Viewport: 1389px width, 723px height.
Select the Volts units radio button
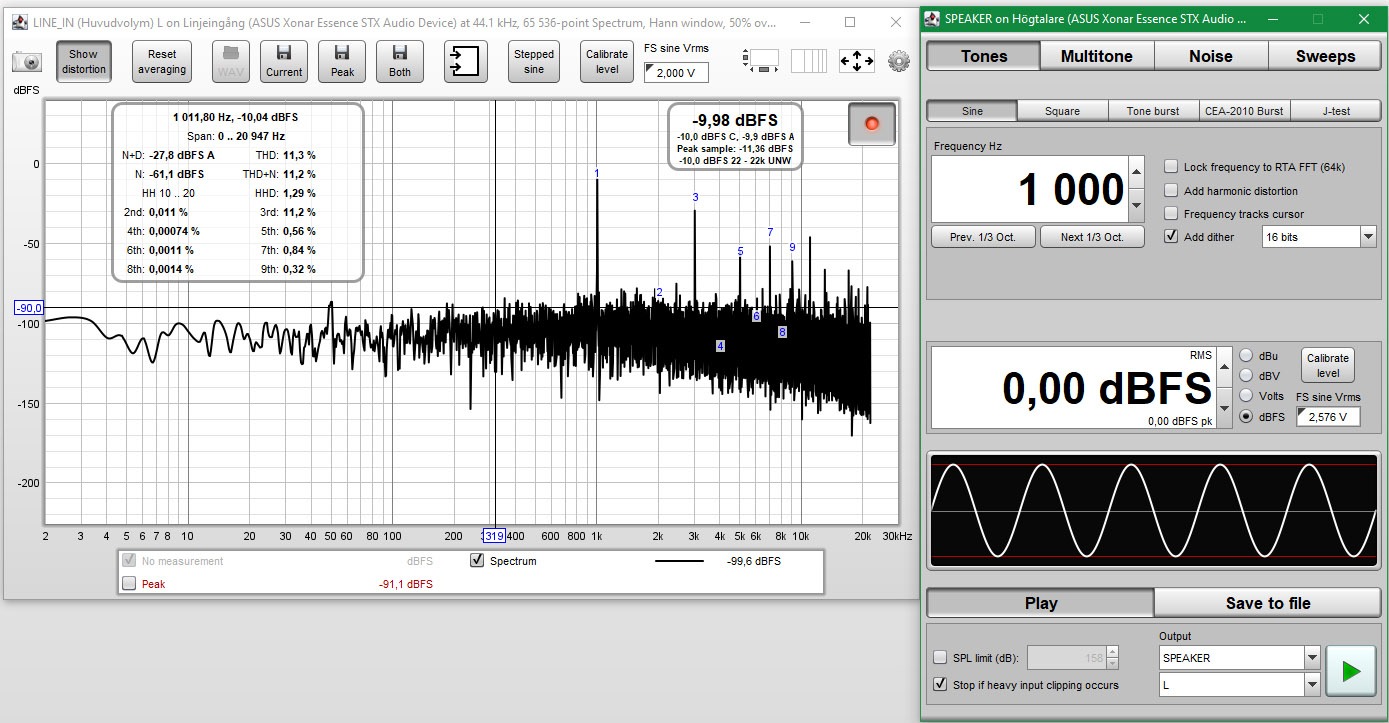[1247, 396]
